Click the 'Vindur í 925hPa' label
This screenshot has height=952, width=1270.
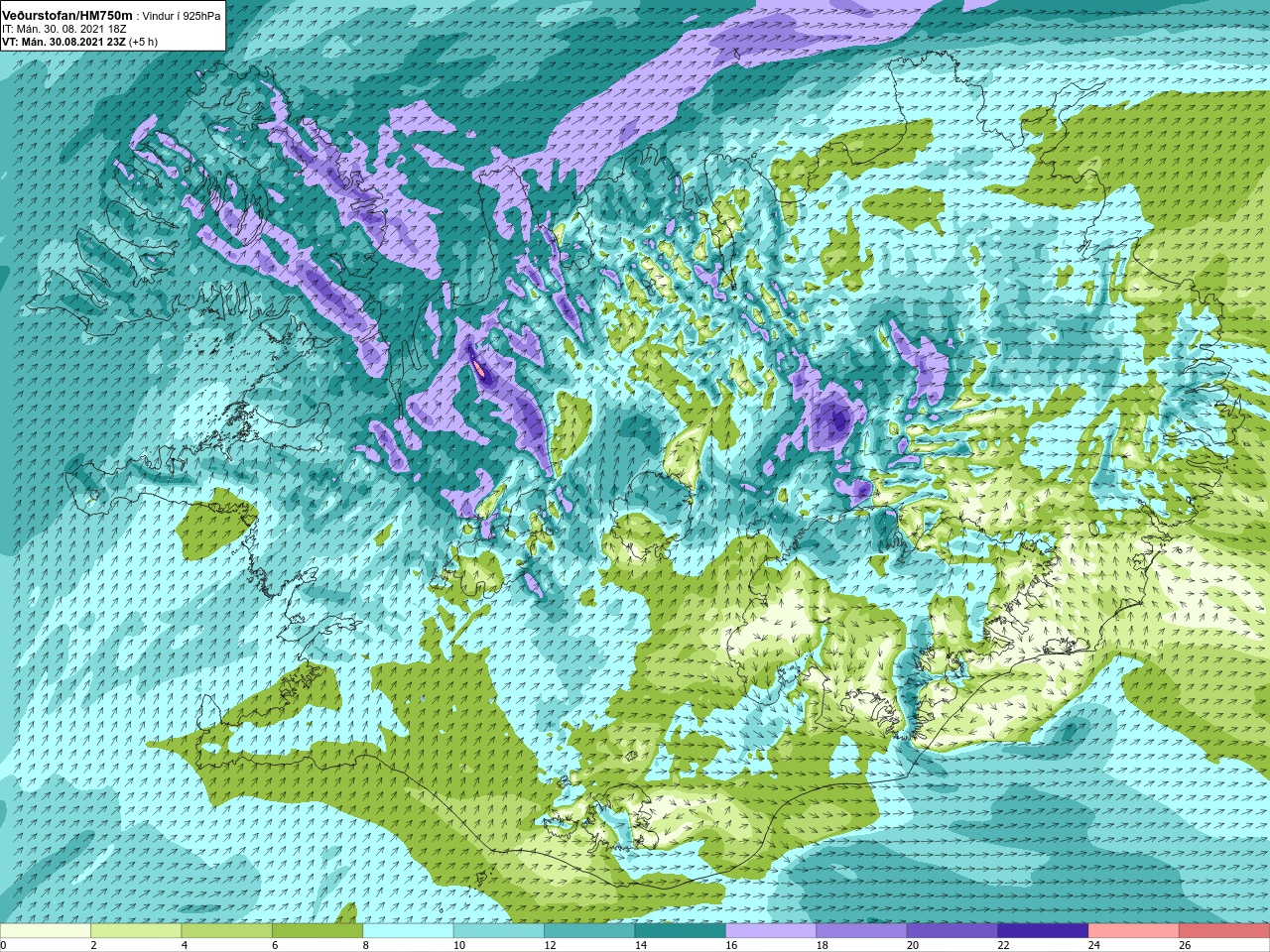click(x=182, y=16)
